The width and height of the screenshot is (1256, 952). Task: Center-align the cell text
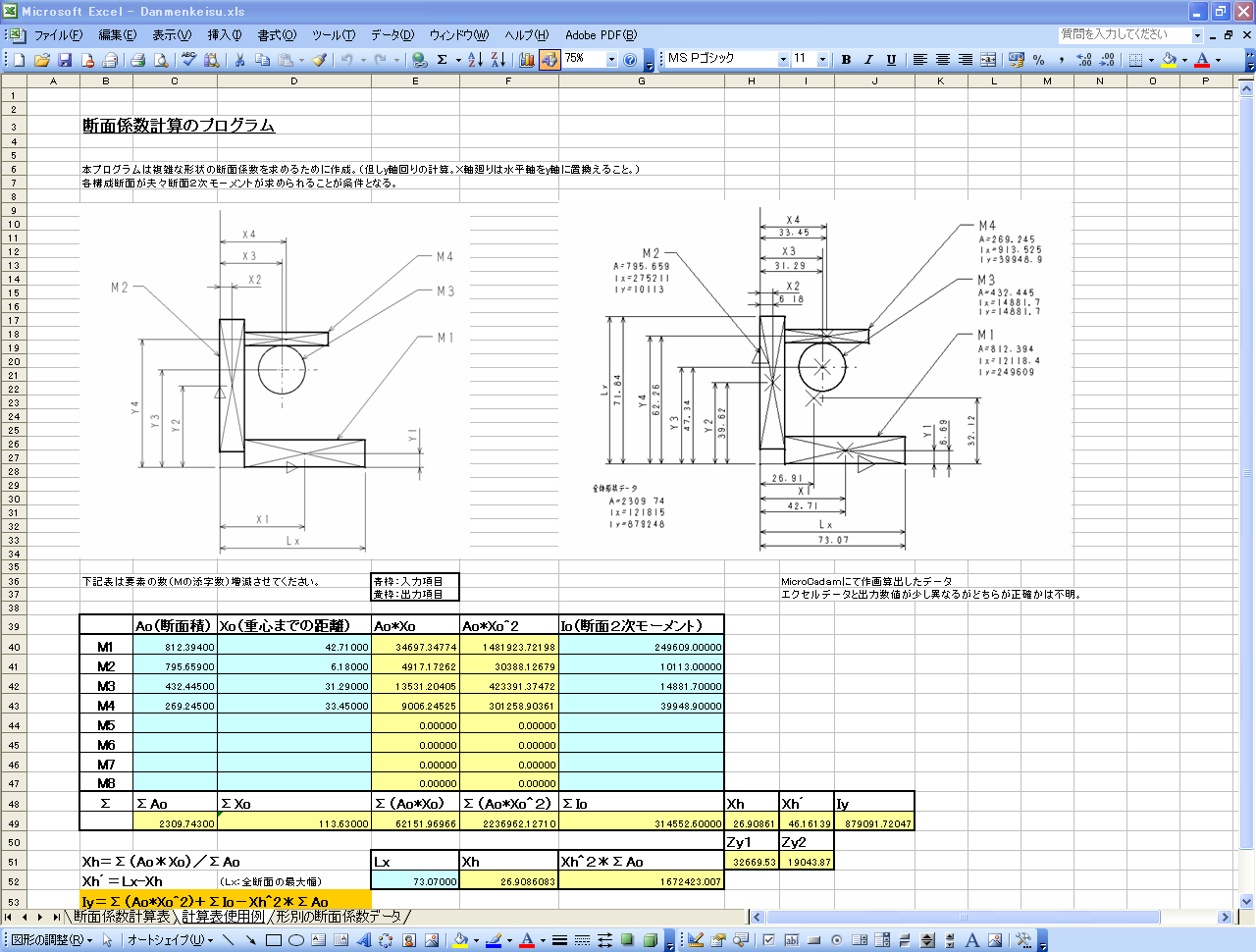[943, 60]
